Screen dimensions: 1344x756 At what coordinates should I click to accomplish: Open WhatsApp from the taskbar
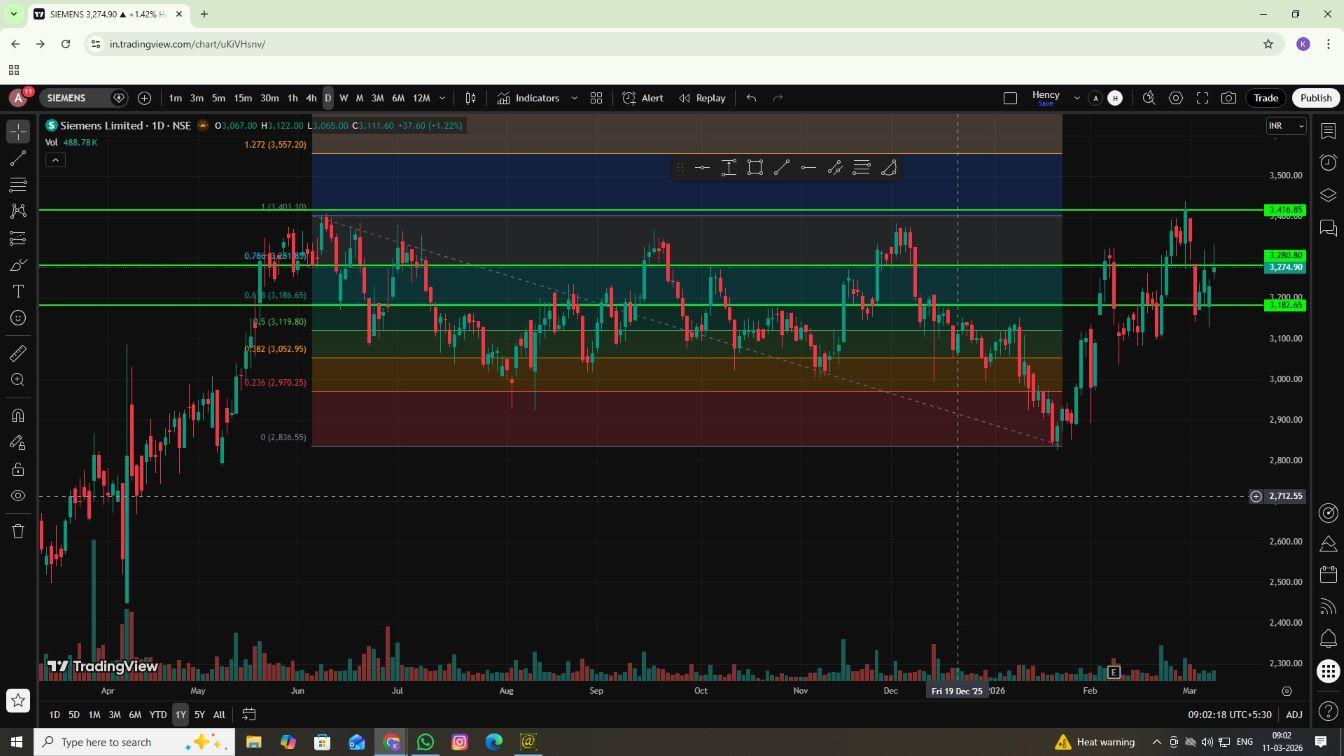pyautogui.click(x=425, y=742)
